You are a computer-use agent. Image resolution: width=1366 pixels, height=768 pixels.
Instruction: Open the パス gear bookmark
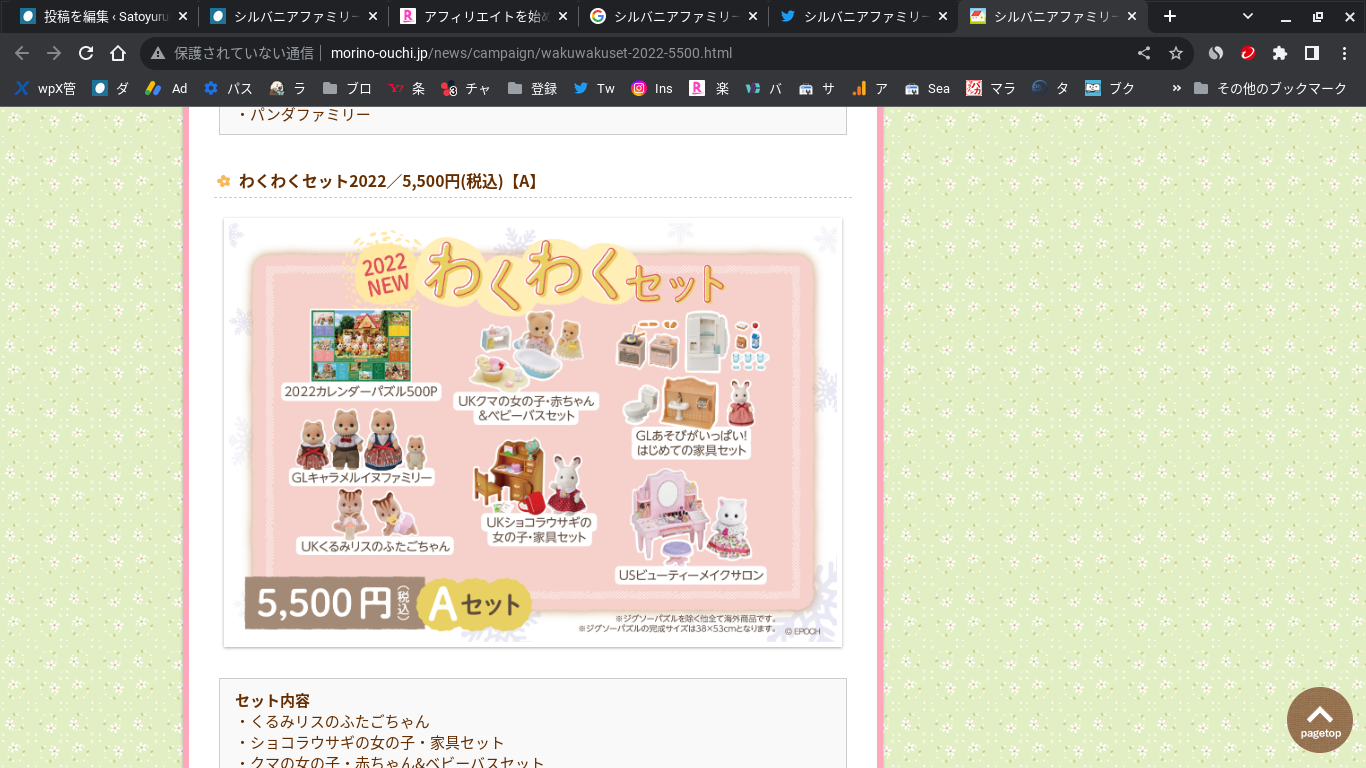228,88
